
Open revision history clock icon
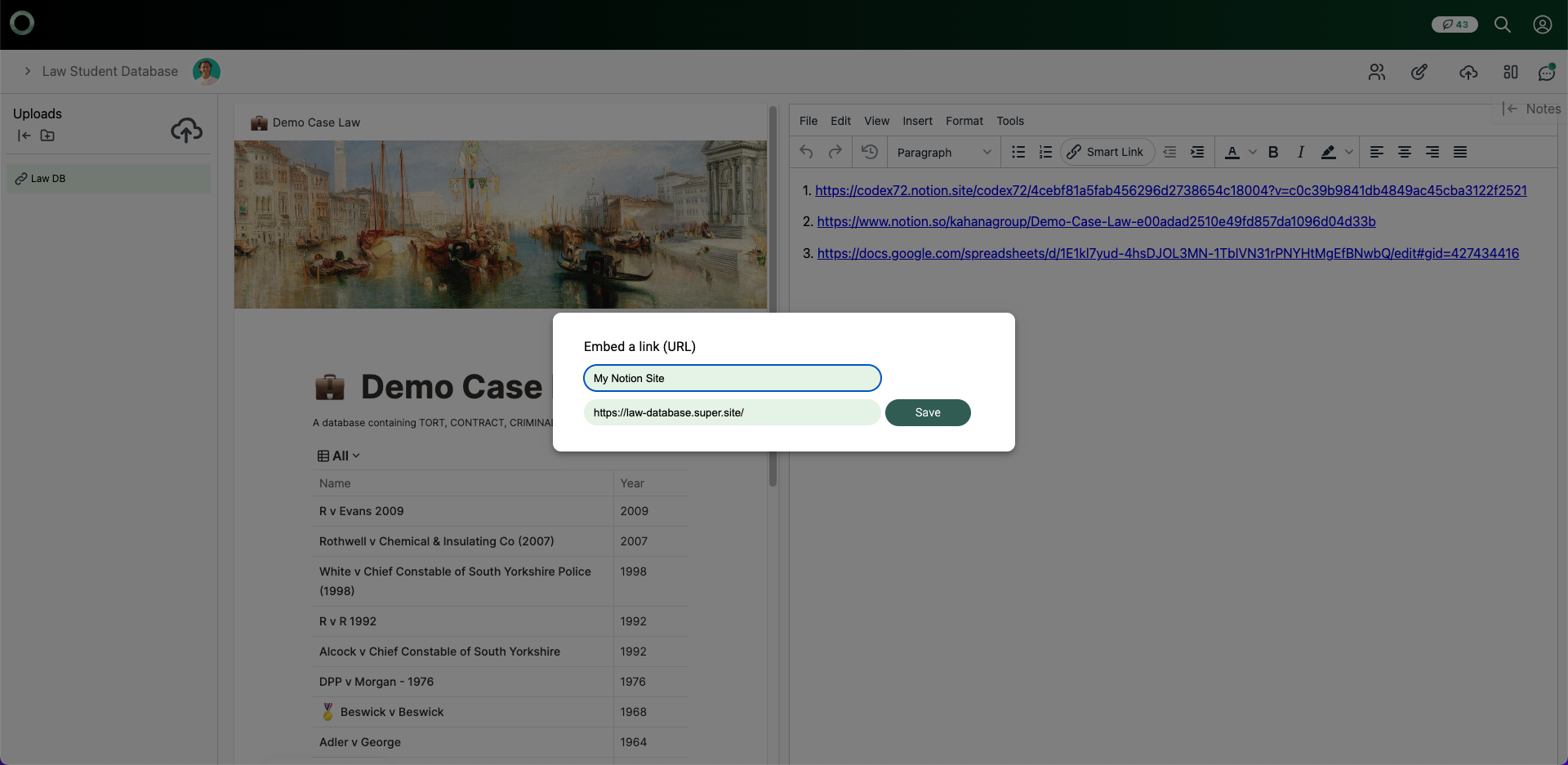pyautogui.click(x=870, y=152)
